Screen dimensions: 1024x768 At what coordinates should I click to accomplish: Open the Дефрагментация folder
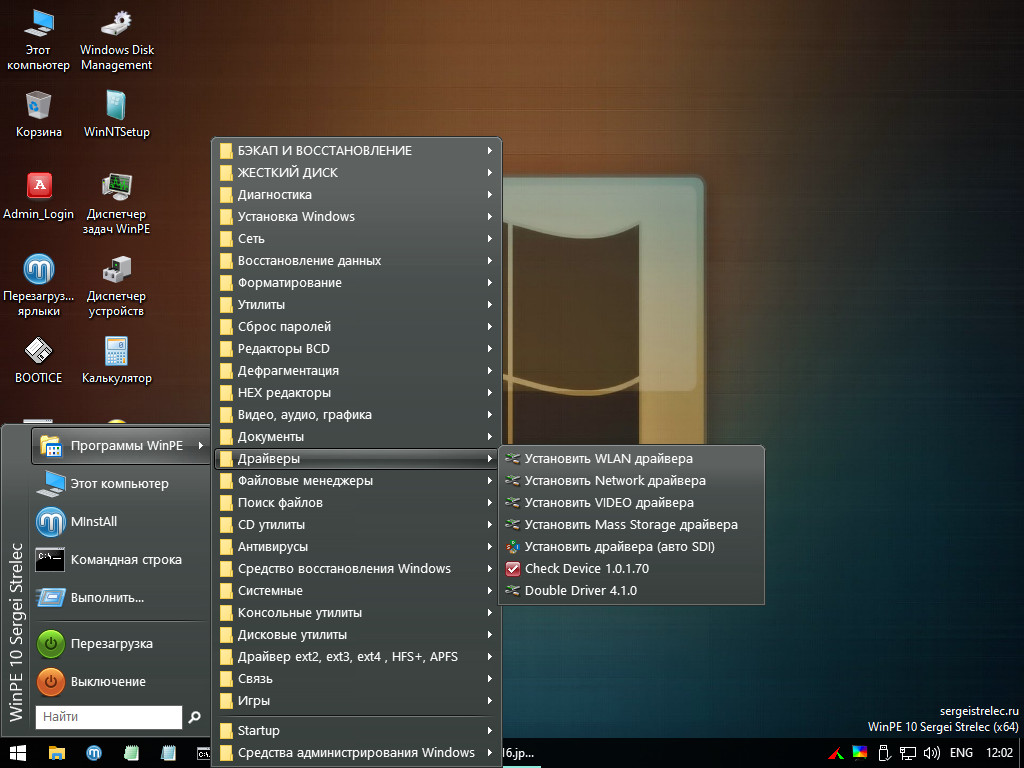click(x=357, y=371)
